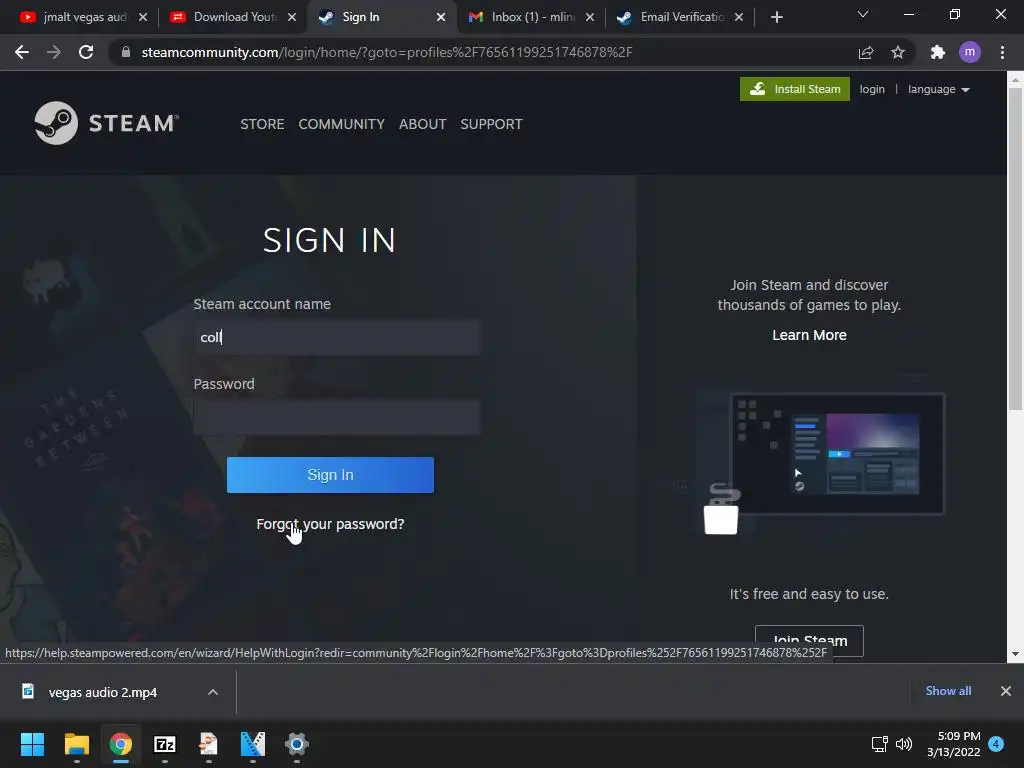Click 'Forgot your password?' link
Viewport: 1024px width, 768px height.
pos(330,524)
